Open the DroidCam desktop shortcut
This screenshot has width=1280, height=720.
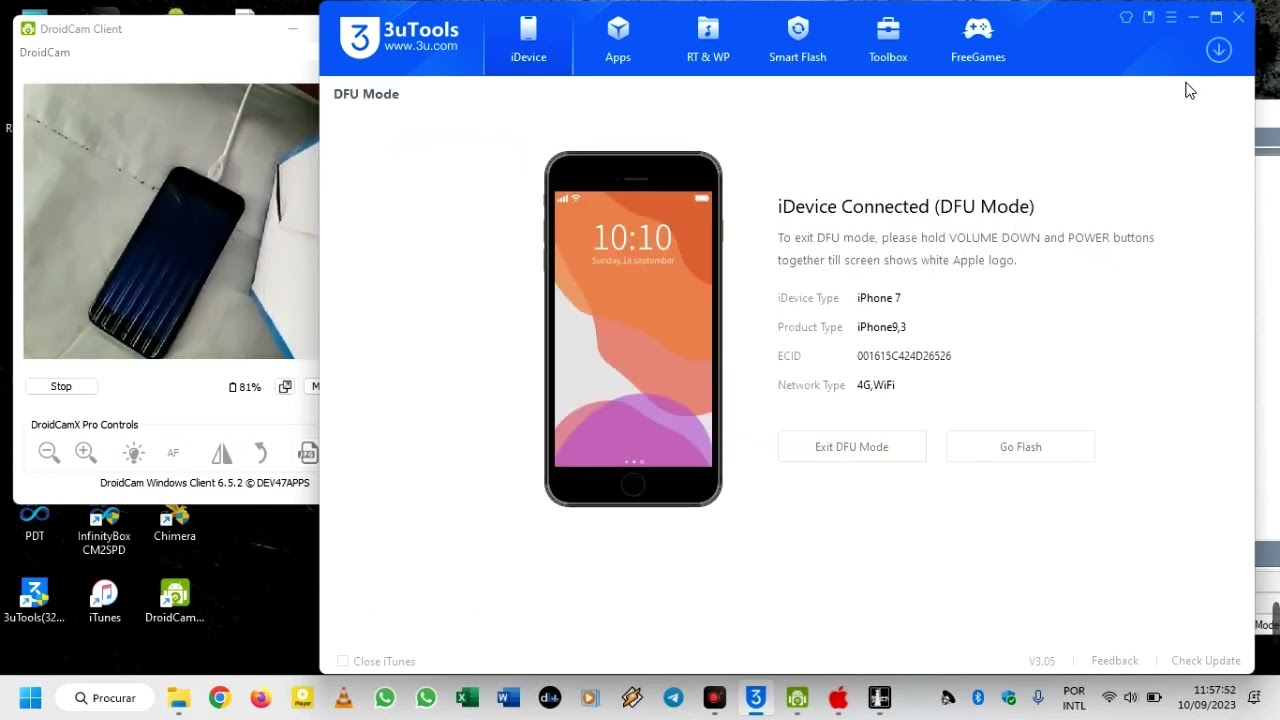pos(174,601)
